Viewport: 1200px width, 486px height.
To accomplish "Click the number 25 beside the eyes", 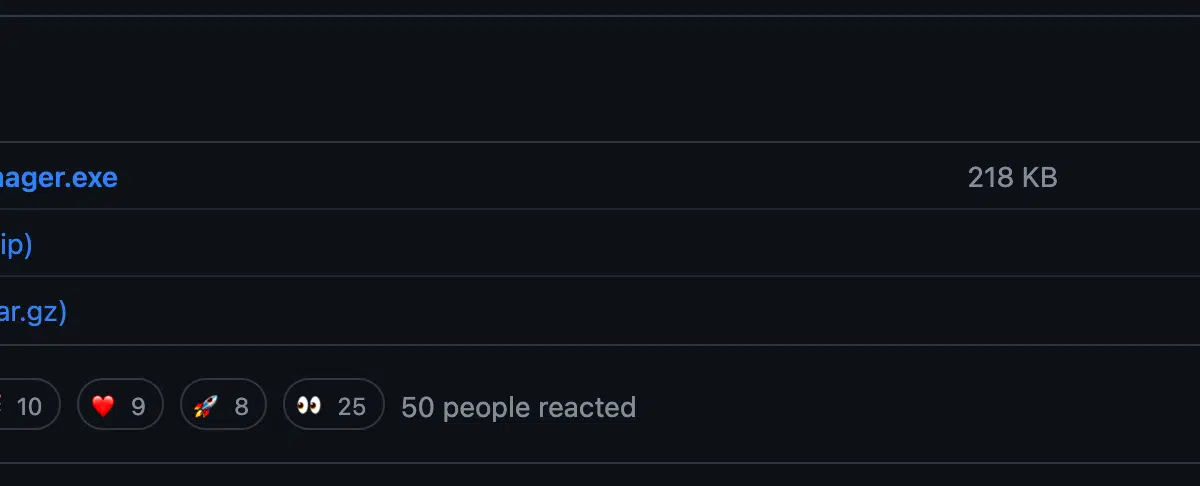I will (x=352, y=407).
